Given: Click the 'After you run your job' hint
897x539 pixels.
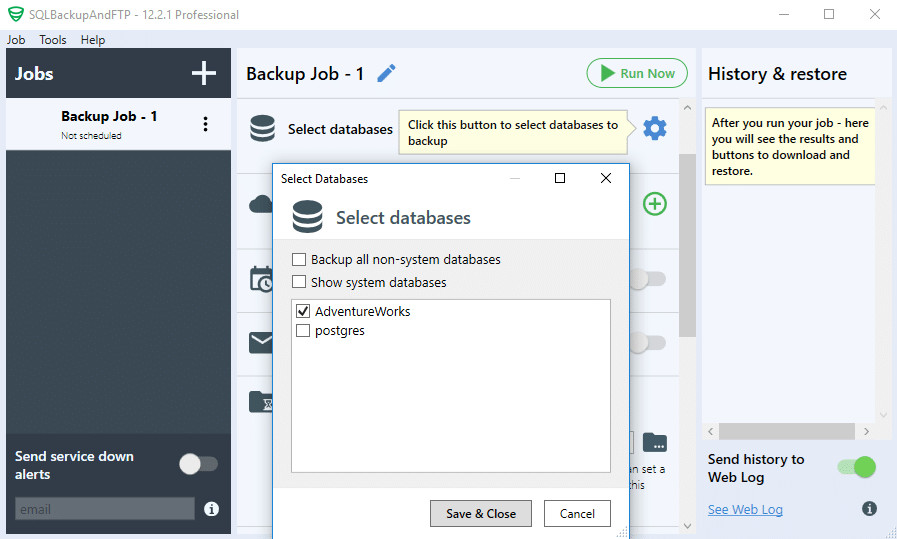Looking at the screenshot, I should pyautogui.click(x=789, y=146).
